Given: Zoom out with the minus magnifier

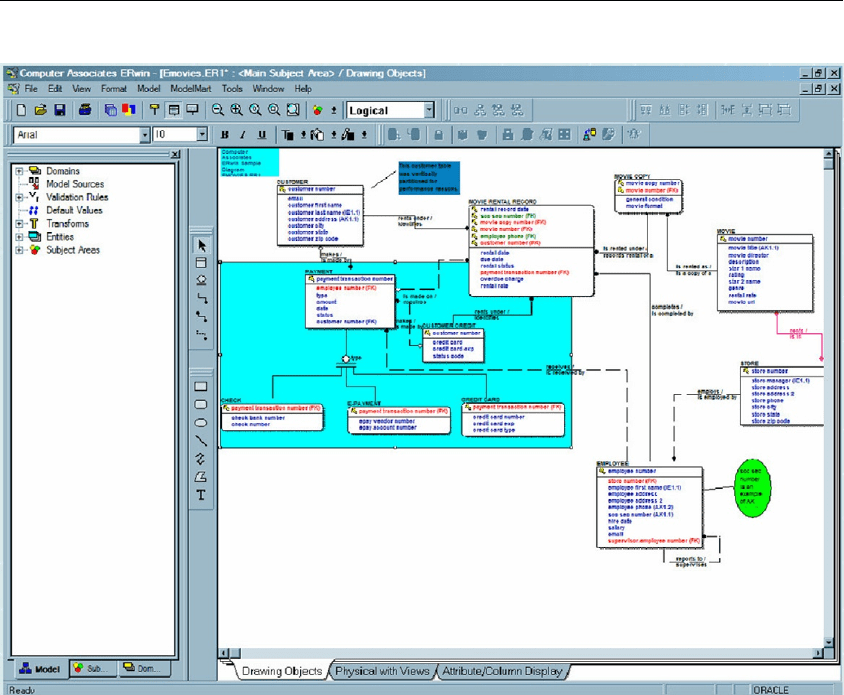Looking at the screenshot, I should pyautogui.click(x=217, y=110).
